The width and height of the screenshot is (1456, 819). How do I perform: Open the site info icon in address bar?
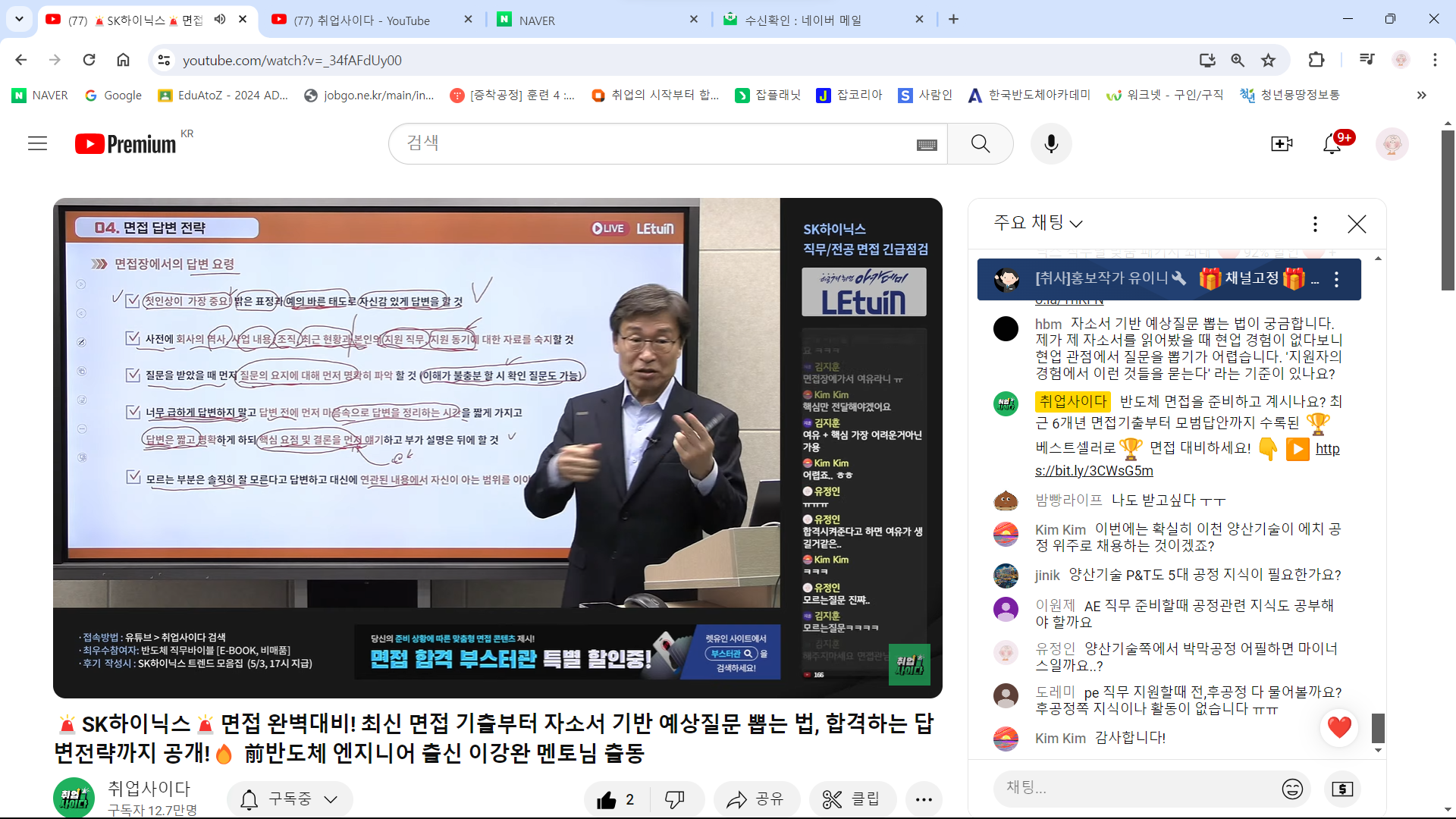pyautogui.click(x=164, y=60)
